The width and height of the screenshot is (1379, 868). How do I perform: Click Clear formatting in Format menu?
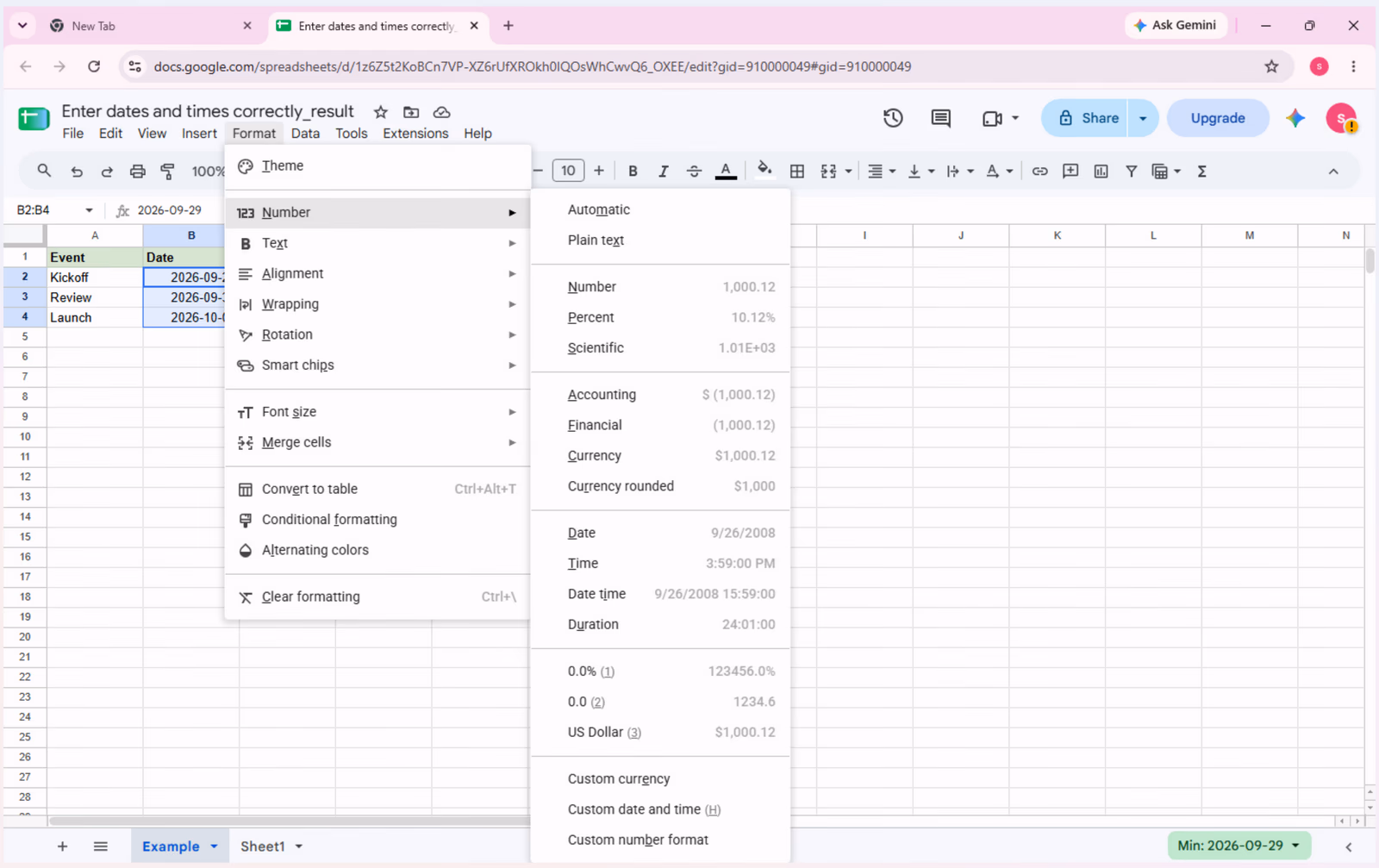[x=378, y=596]
